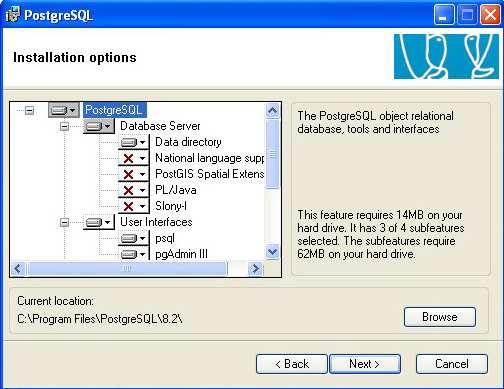Select National language support label
Viewport: 504px width, 389px height.
click(209, 158)
